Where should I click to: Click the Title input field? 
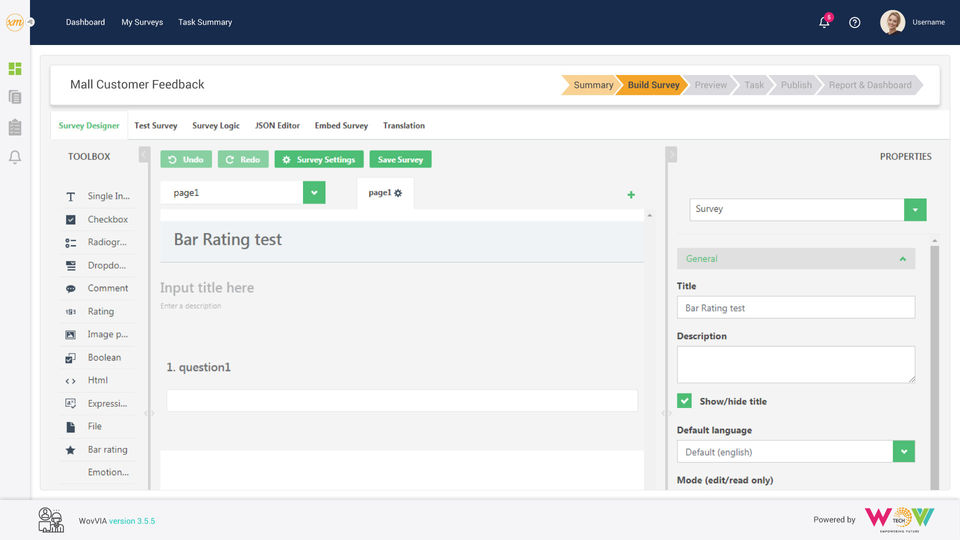click(x=796, y=307)
